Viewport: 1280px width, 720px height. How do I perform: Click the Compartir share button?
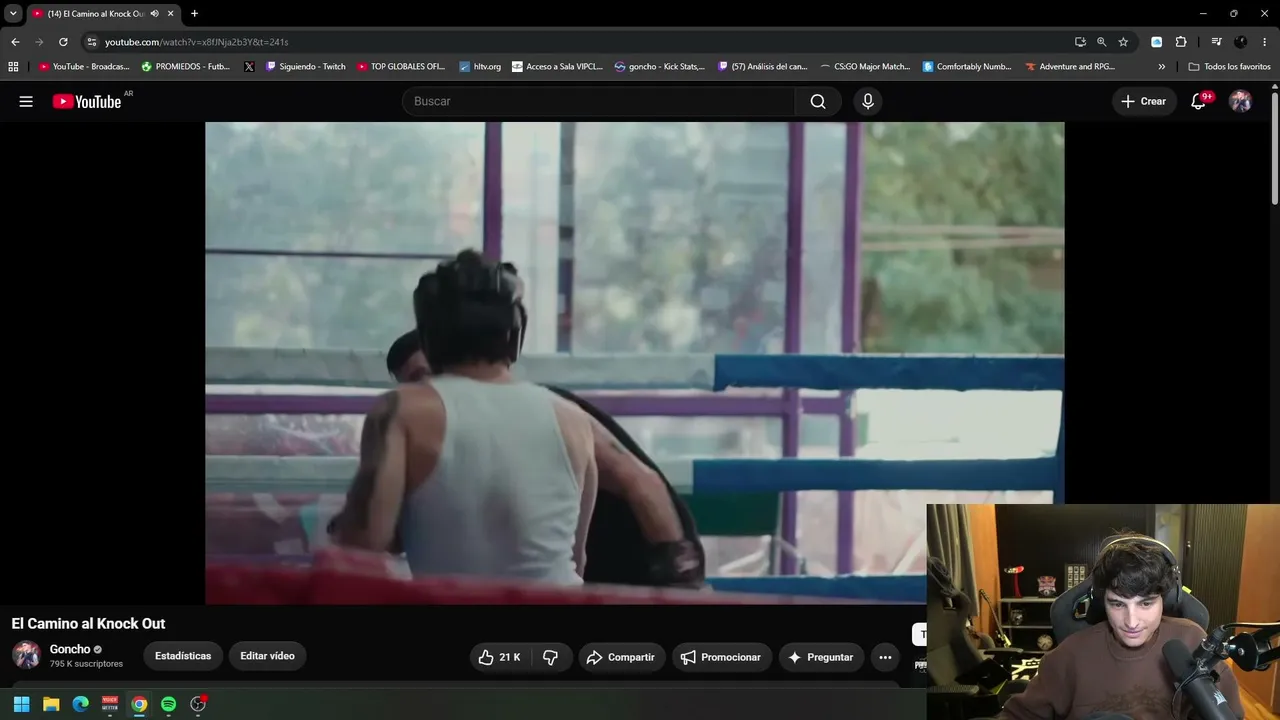point(622,657)
